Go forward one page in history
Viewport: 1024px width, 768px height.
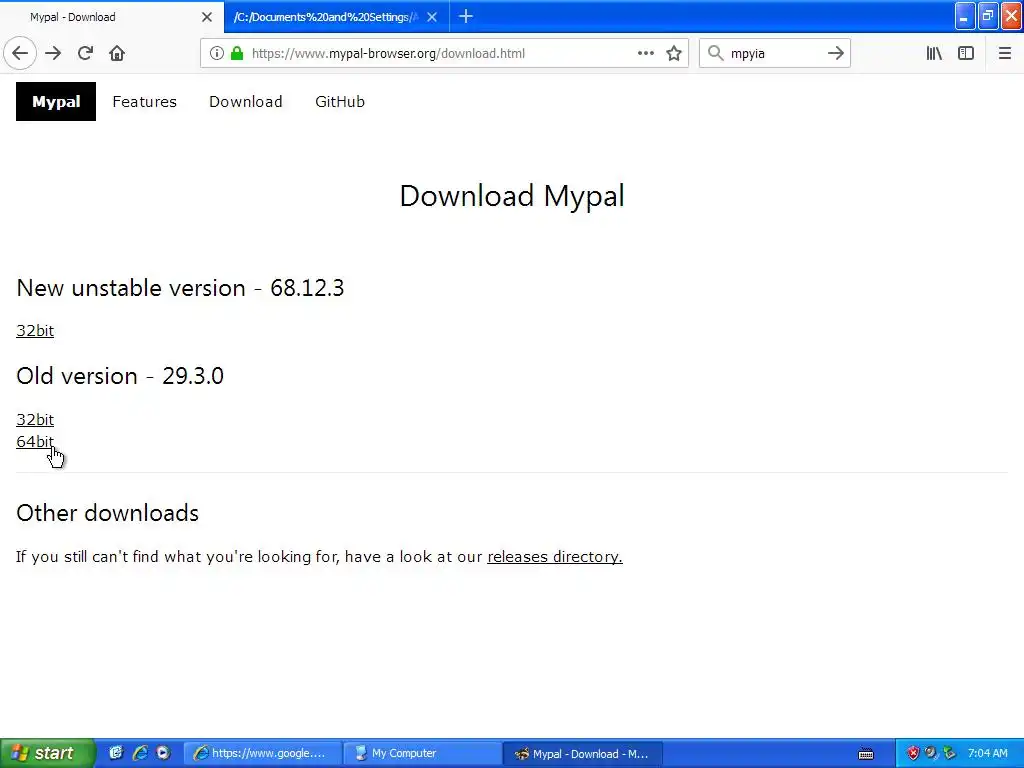pyautogui.click(x=53, y=54)
